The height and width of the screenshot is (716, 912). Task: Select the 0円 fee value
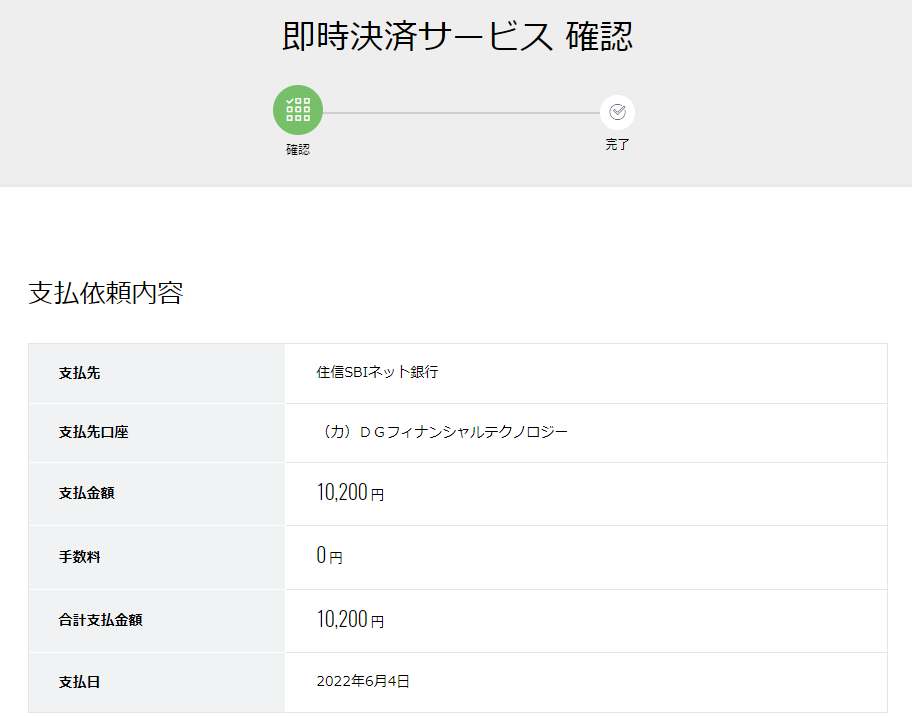tap(329, 555)
